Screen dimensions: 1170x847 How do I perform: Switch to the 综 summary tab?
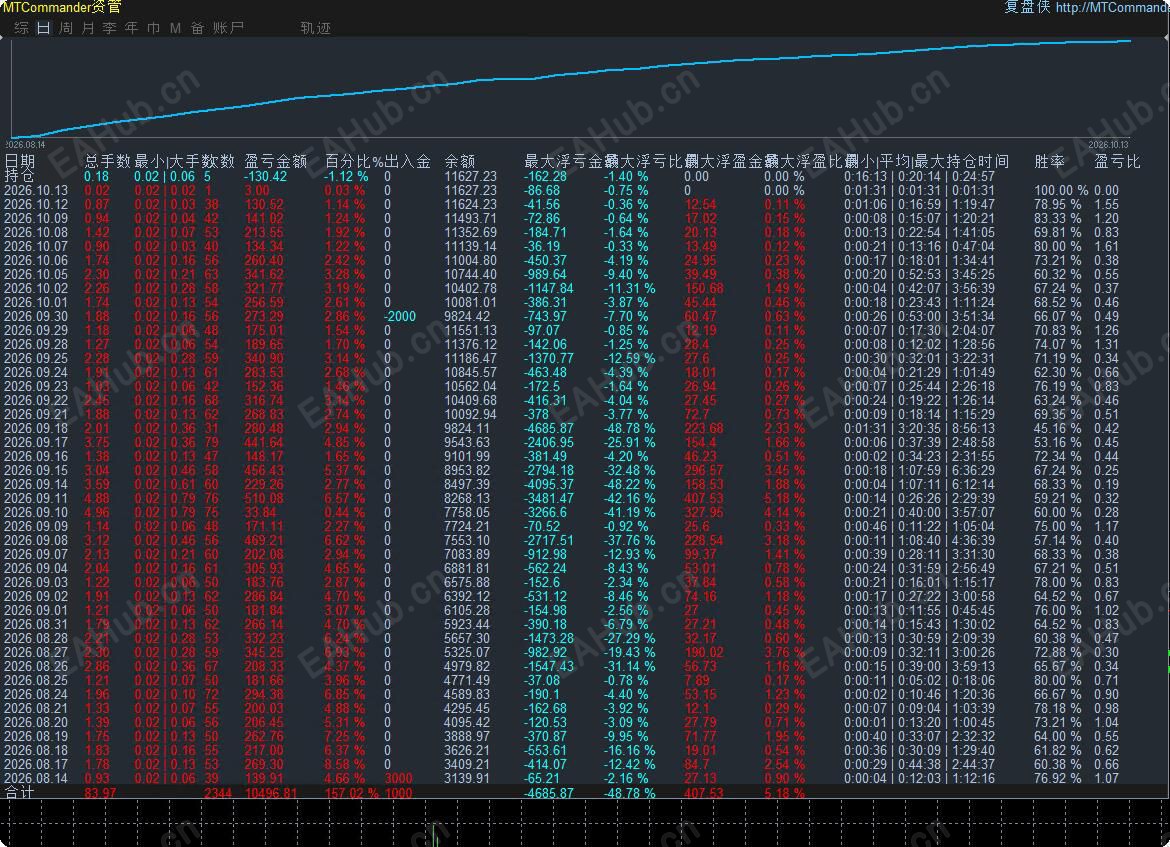point(22,28)
